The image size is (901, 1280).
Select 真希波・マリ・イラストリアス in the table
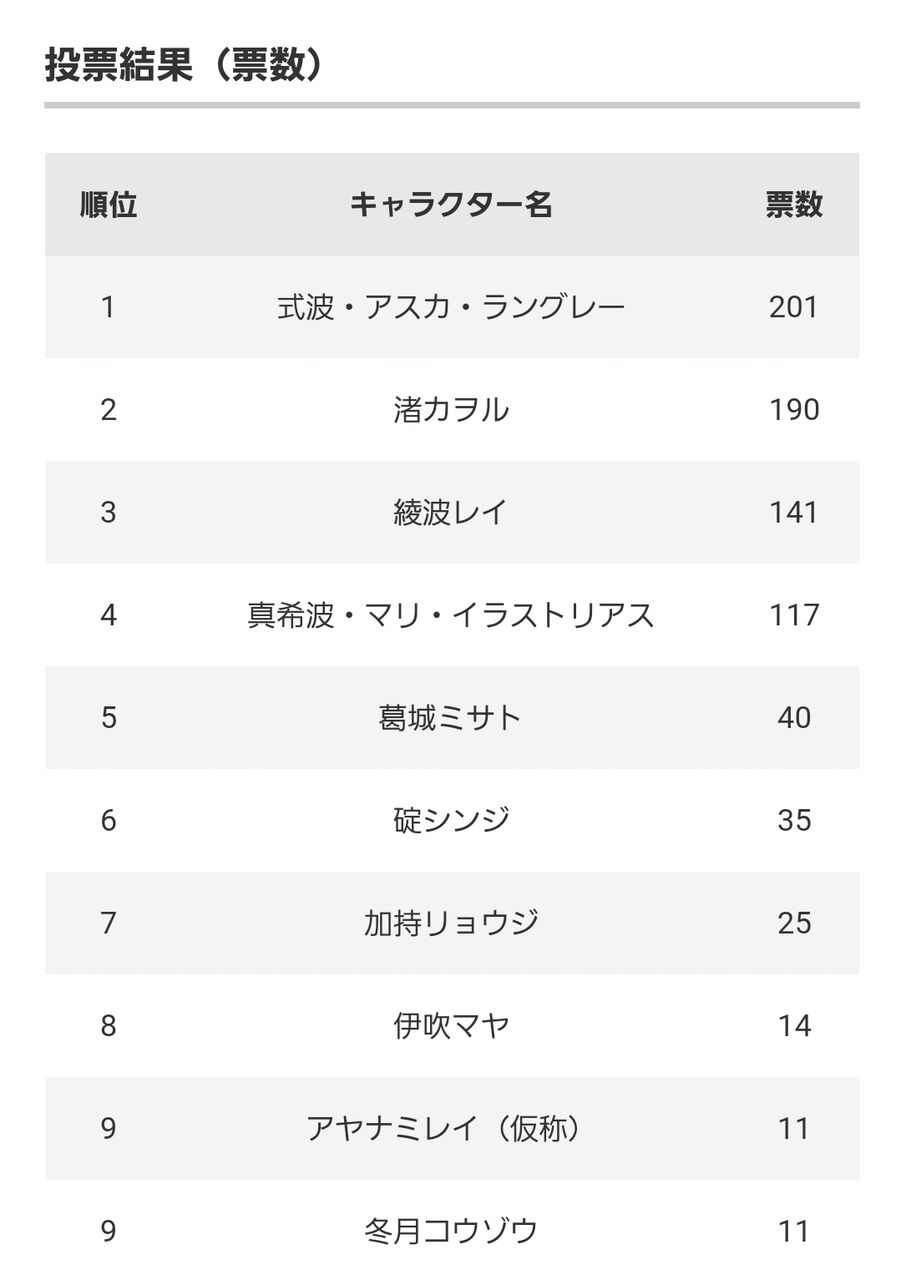pyautogui.click(x=451, y=615)
